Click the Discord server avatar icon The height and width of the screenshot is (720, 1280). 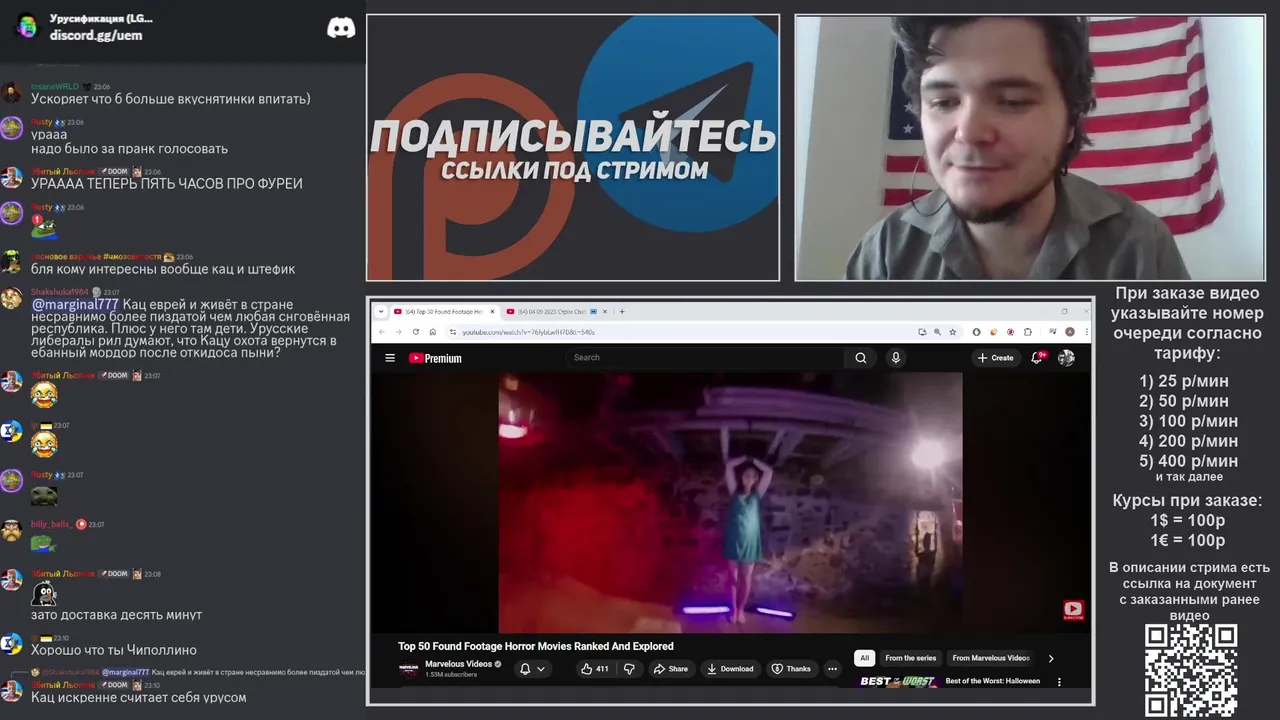pyautogui.click(x=27, y=26)
